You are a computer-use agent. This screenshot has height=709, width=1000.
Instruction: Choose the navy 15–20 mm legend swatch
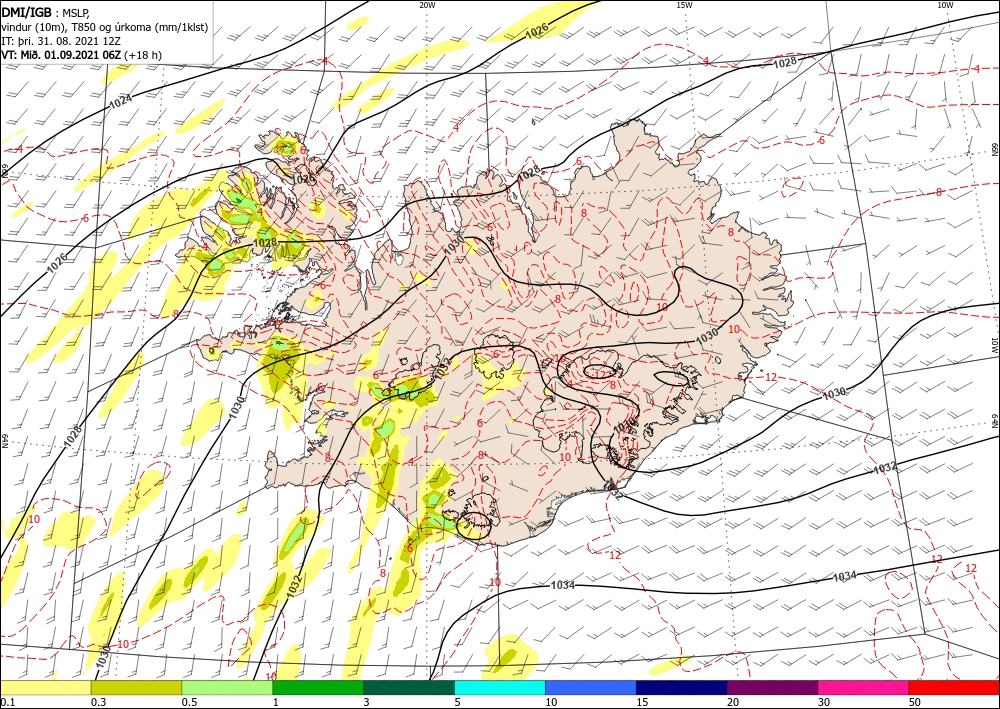coord(682,687)
